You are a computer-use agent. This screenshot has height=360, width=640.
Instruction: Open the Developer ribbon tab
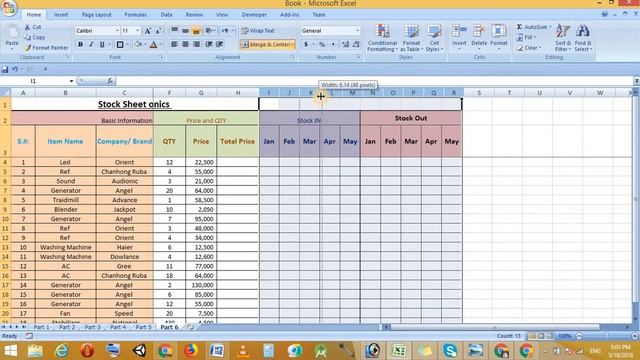254,15
